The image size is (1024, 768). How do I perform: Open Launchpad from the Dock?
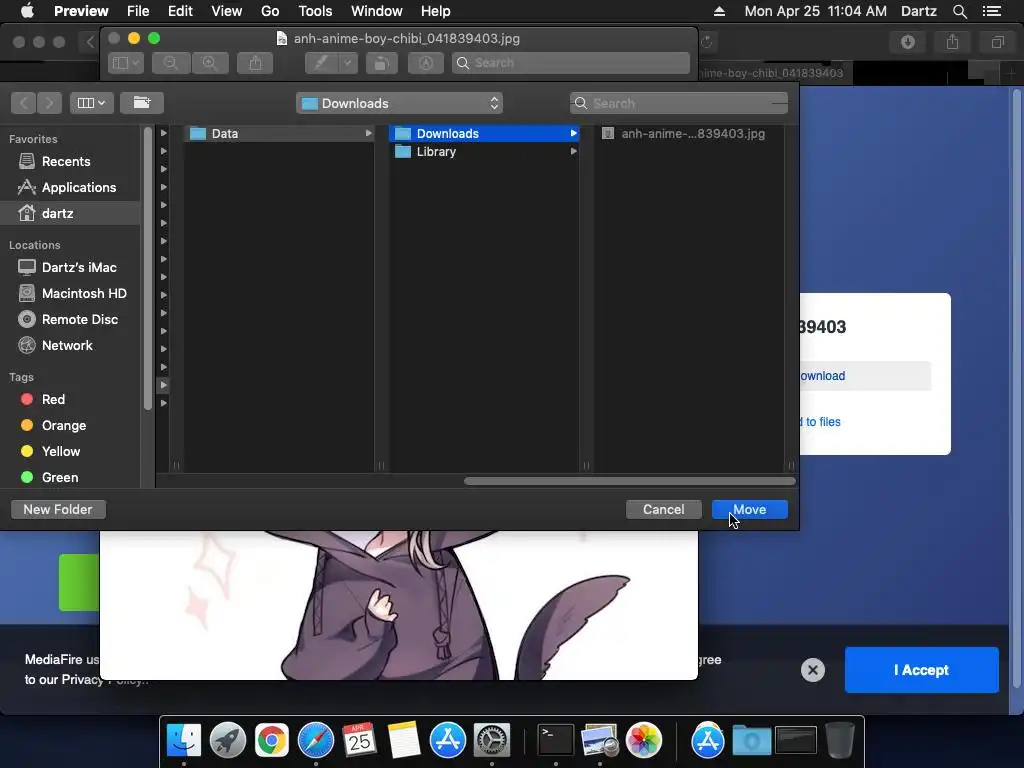[228, 740]
